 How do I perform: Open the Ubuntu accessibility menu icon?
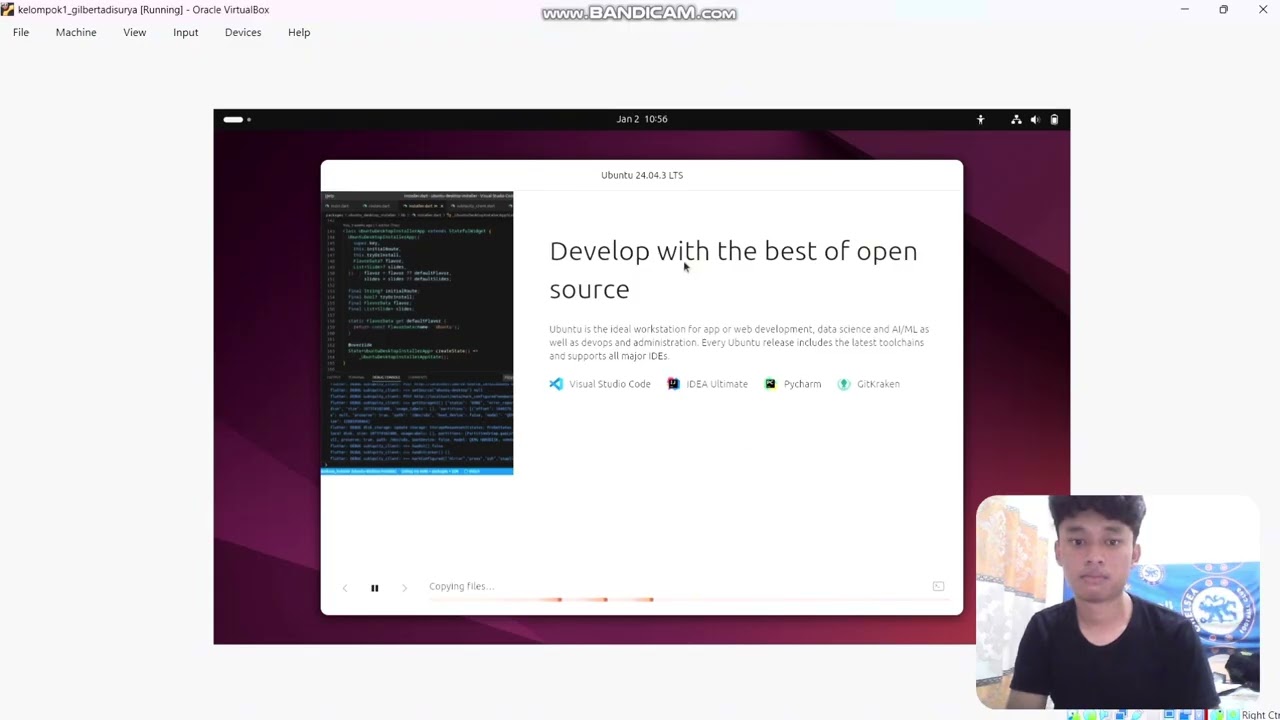980,119
